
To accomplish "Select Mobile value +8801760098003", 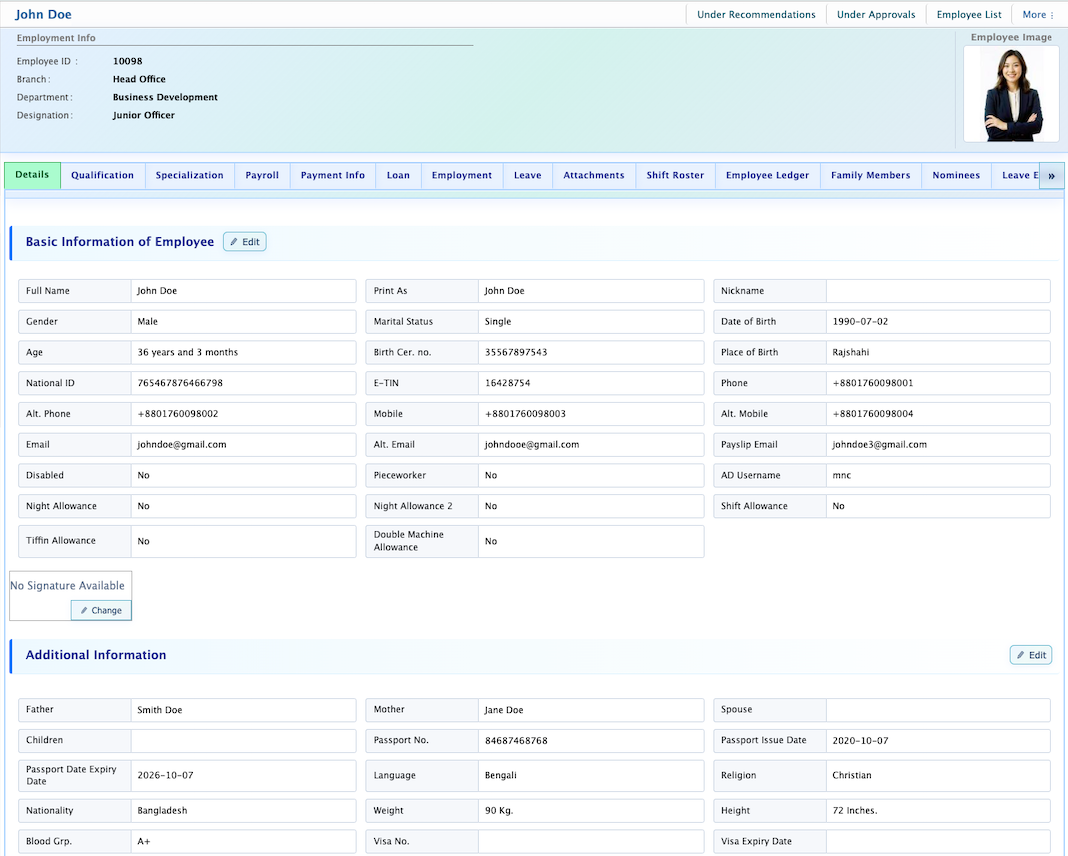I will click(525, 414).
